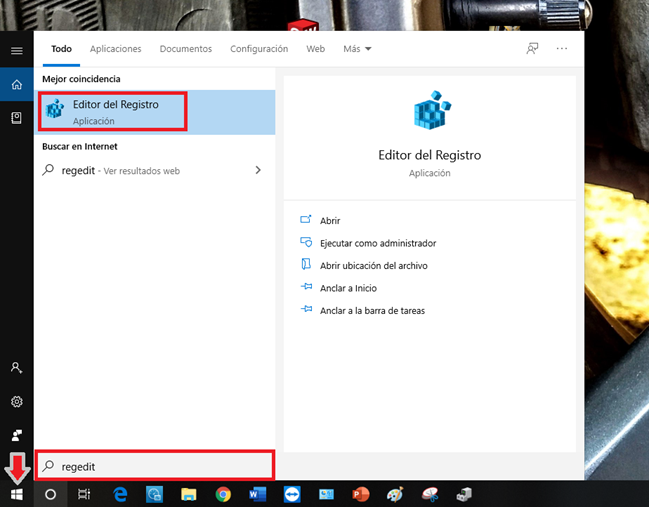Click the Buscar en Internet heading
649x507 pixels.
[x=79, y=146]
